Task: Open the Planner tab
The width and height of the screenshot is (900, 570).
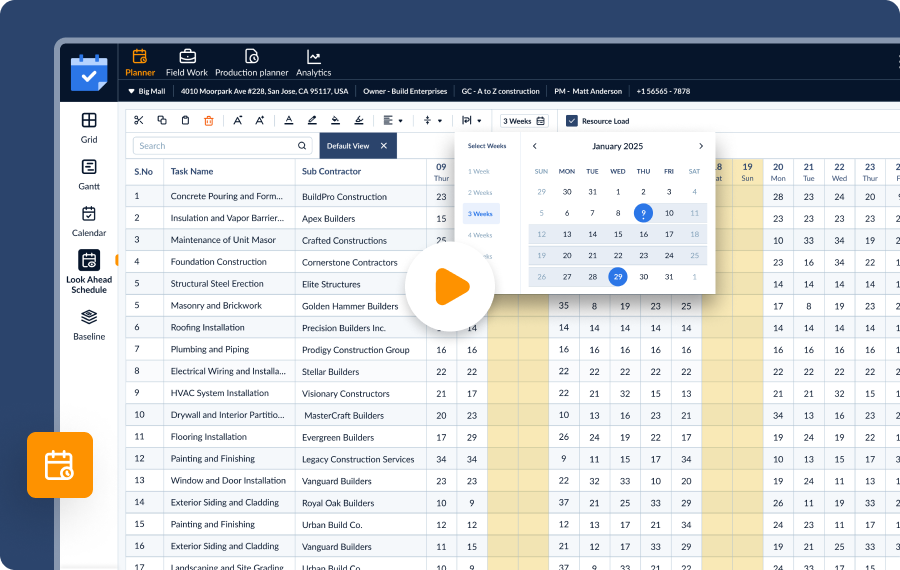Action: (x=140, y=63)
